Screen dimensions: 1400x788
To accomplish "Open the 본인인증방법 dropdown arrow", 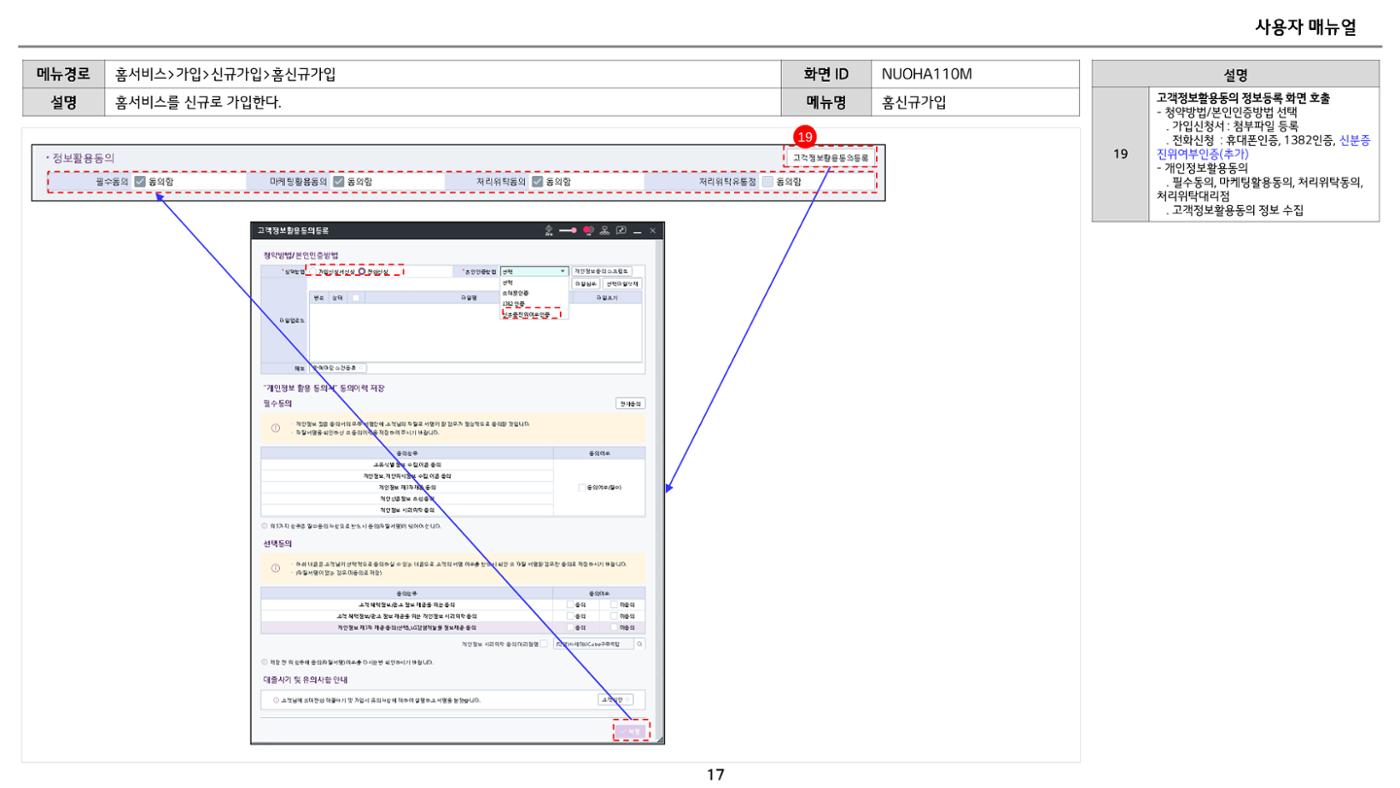I will tap(563, 271).
